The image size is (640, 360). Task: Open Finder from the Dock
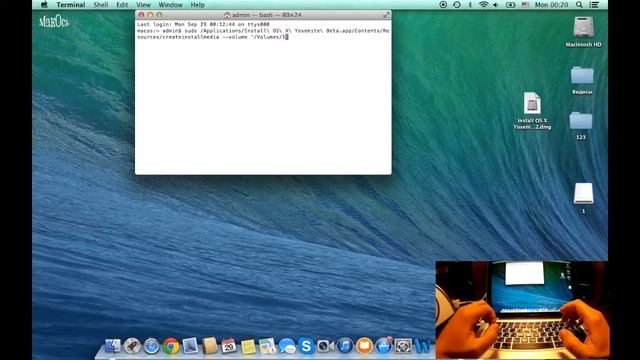pos(112,346)
